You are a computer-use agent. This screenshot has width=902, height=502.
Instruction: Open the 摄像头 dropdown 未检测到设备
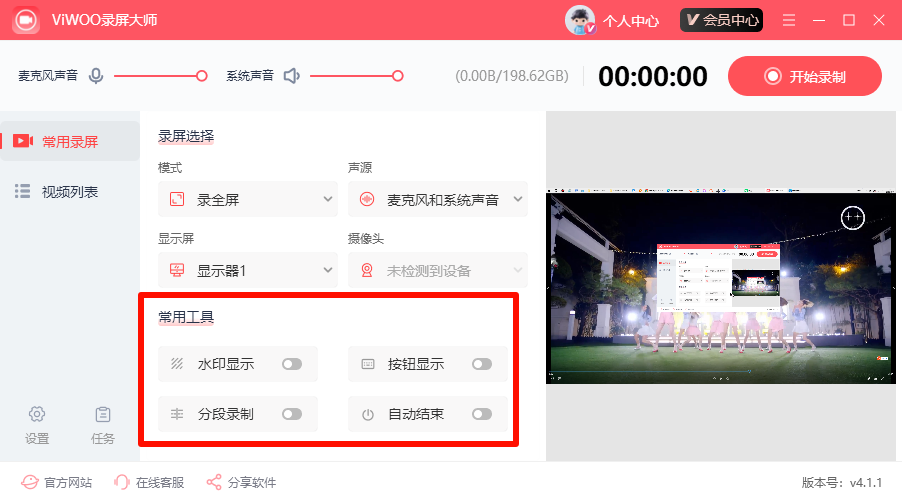tap(438, 270)
